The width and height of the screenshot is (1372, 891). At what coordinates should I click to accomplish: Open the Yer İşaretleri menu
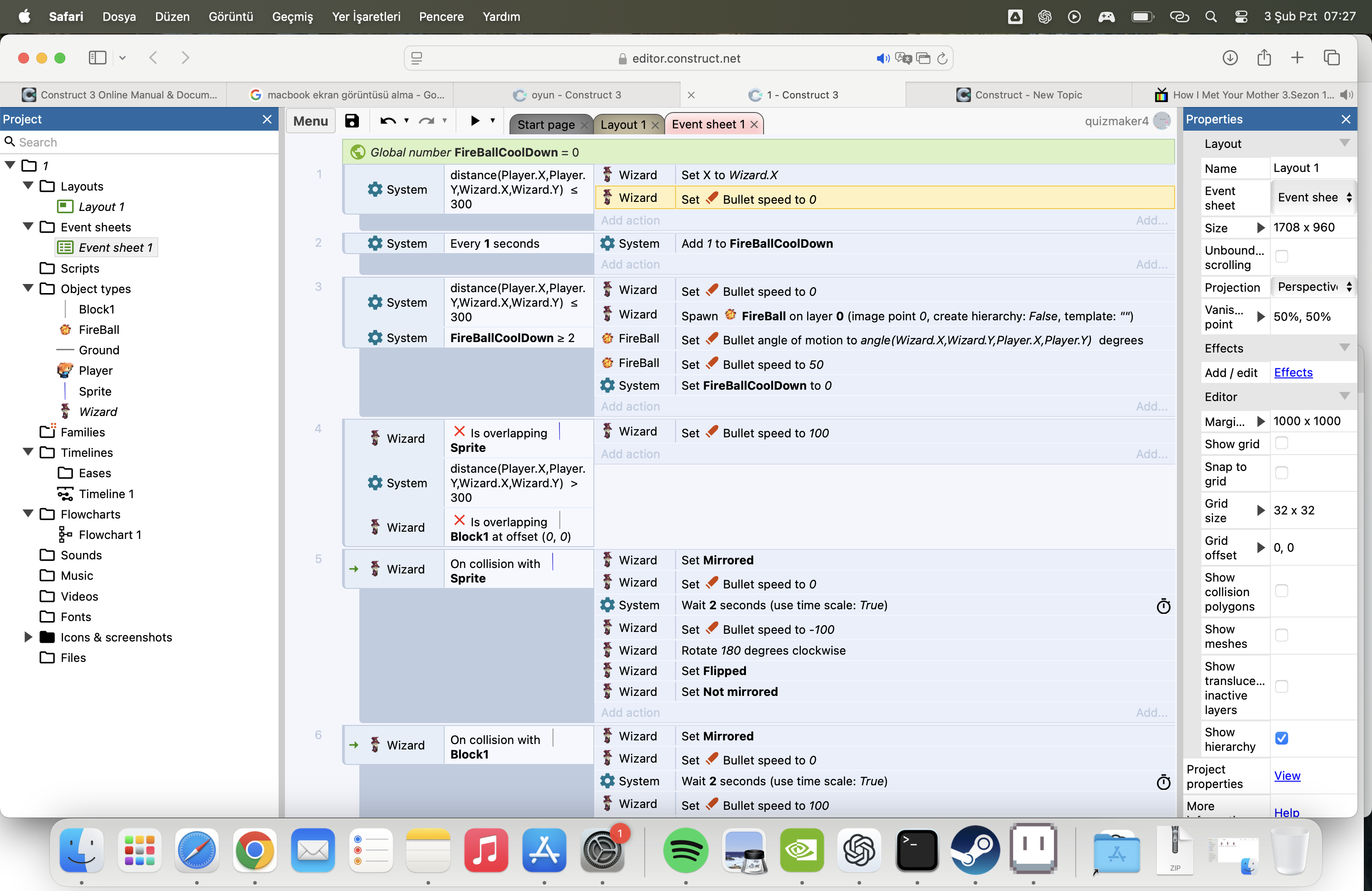click(366, 16)
